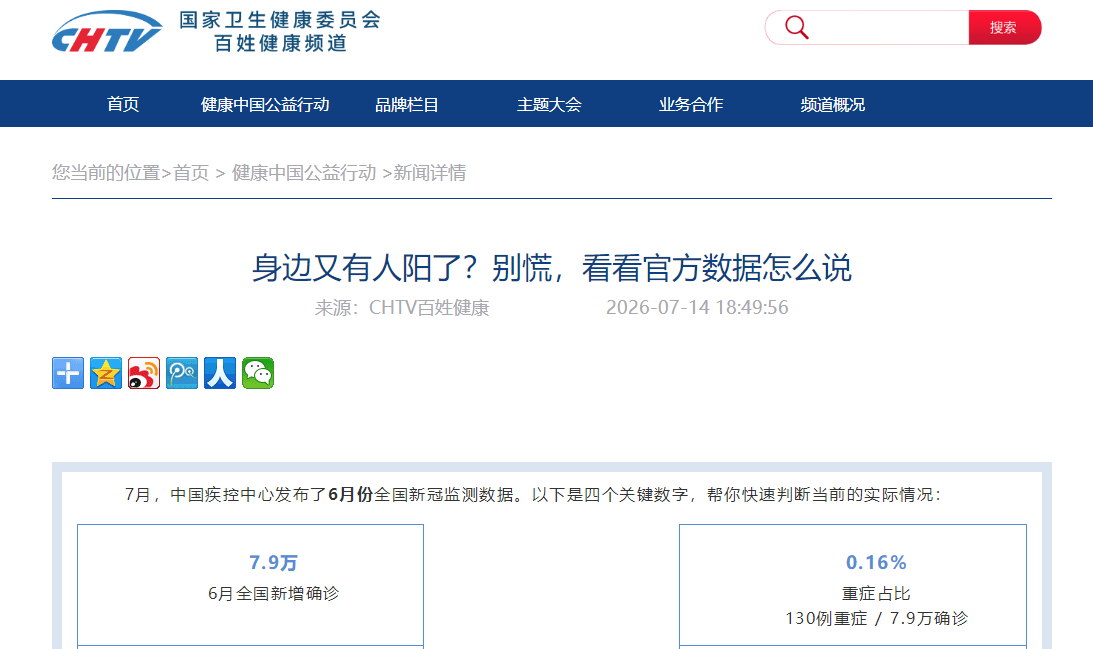This screenshot has width=1093, height=649.
Task: Share to Tencent Weibo icon
Action: [x=182, y=373]
